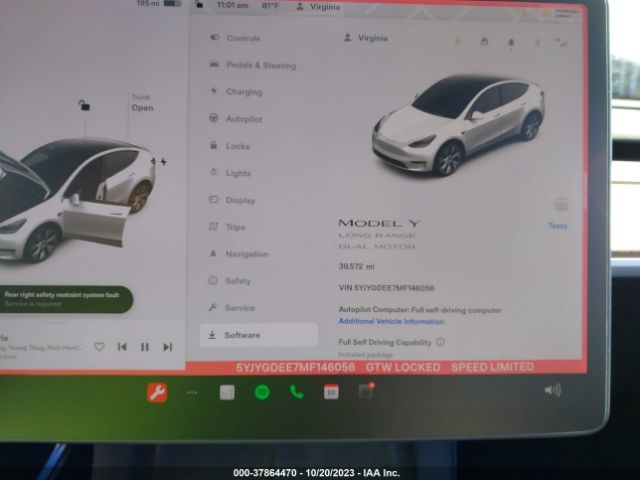Click the Model Y title text
The width and height of the screenshot is (640, 480).
point(379,223)
